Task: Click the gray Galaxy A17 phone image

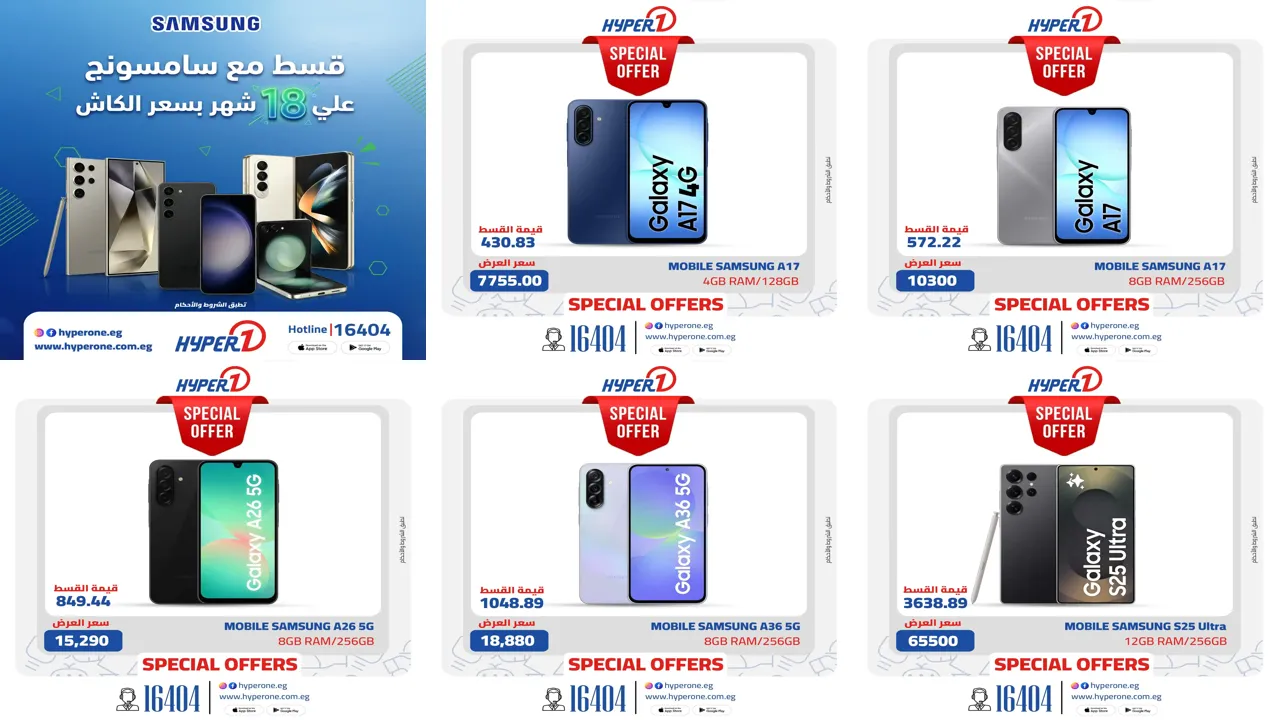Action: [x=1064, y=176]
